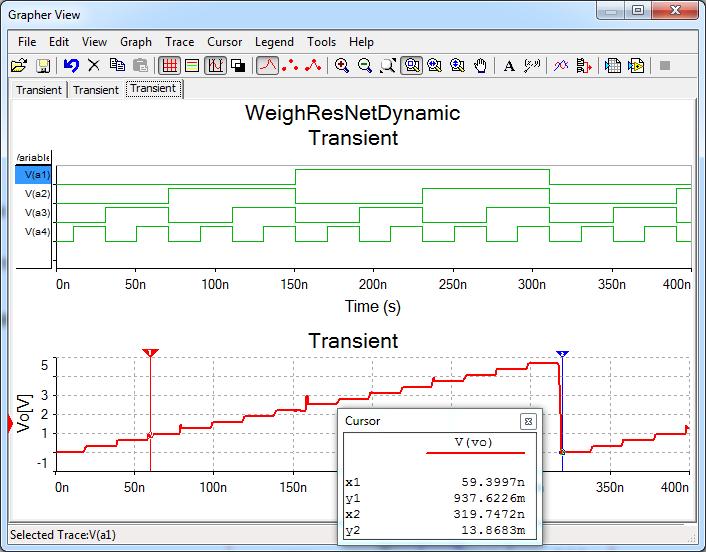Screen dimensions: 706x552
Task: Click the Add Text 'A' icon
Action: click(509, 66)
